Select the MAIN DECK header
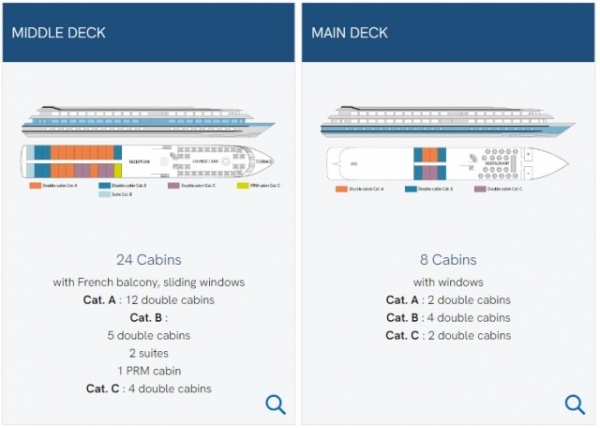Image resolution: width=600 pixels, height=428 pixels. [349, 33]
